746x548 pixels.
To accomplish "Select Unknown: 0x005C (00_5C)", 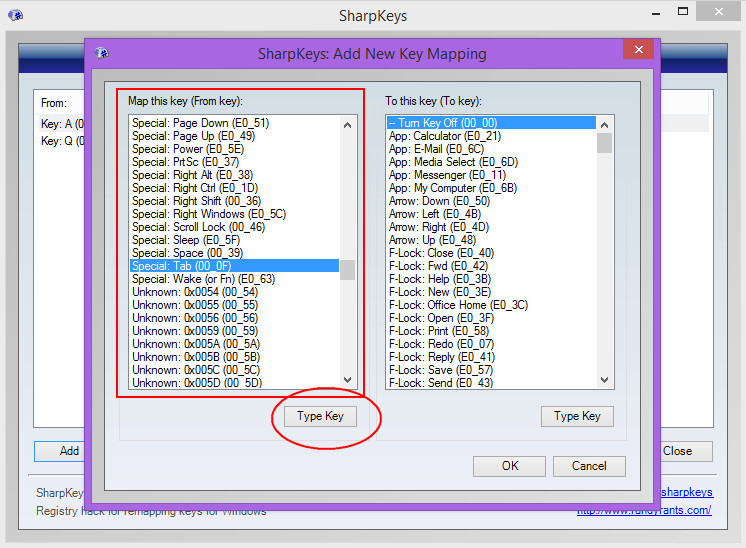I will 234,370.
